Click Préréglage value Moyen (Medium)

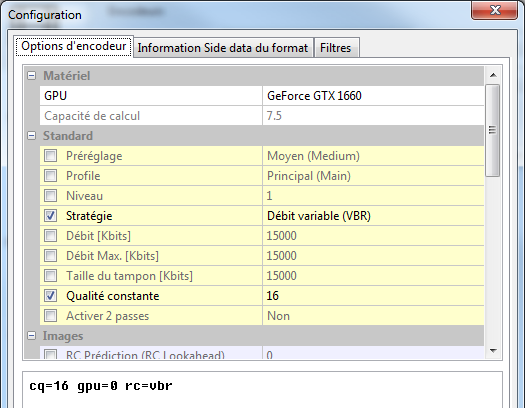click(x=373, y=156)
